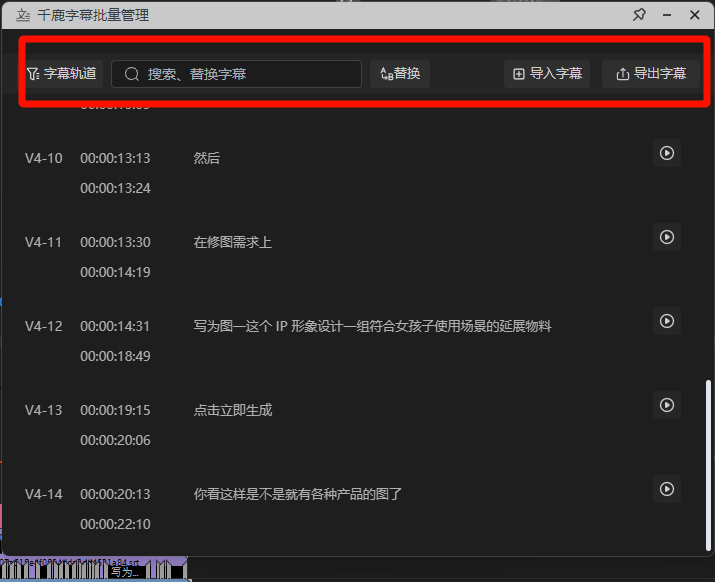The width and height of the screenshot is (715, 582).
Task: Click start time 00:00:19:15
Action: click(x=115, y=410)
